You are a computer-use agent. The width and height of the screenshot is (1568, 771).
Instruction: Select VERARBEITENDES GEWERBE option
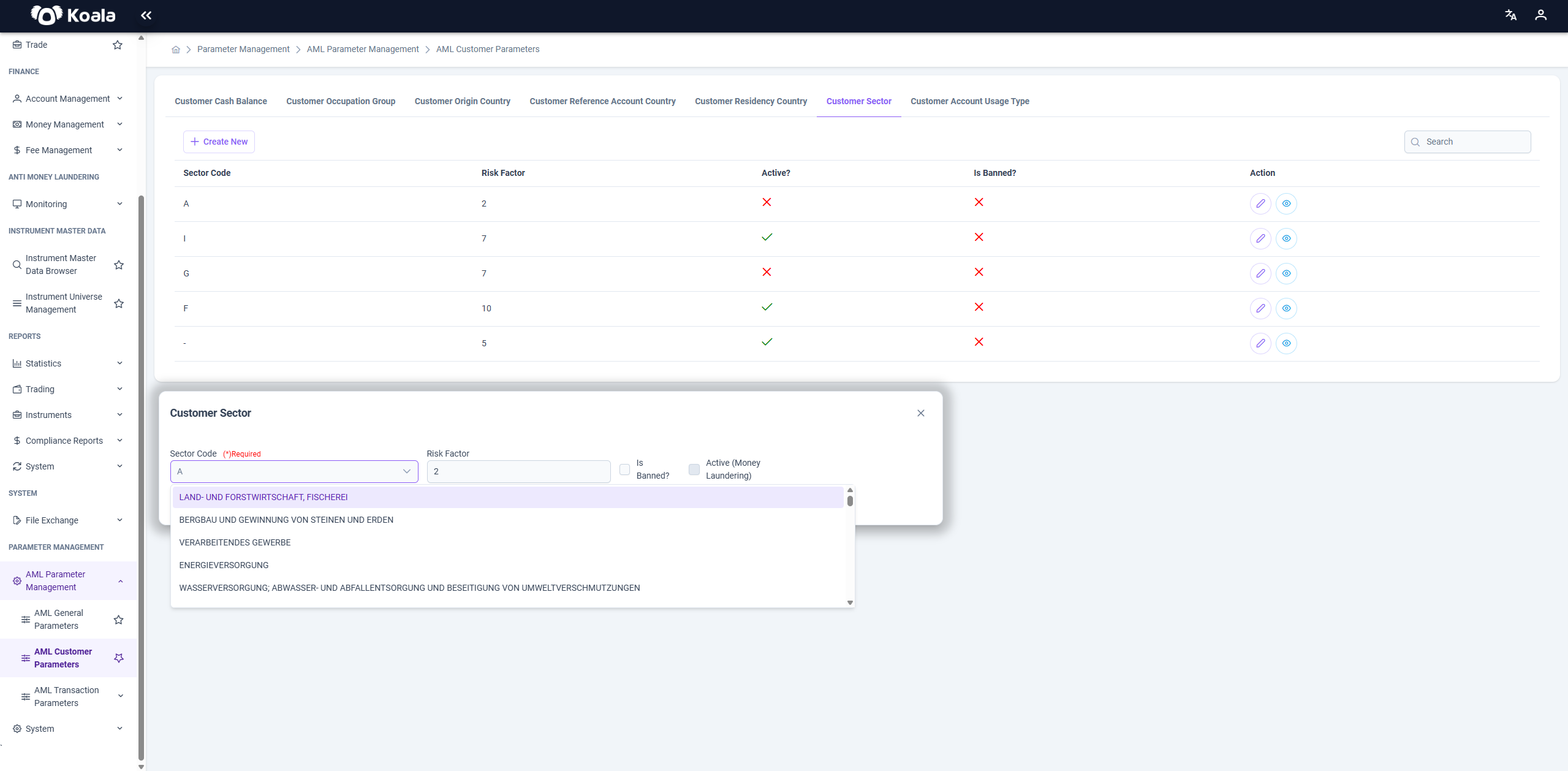pos(507,543)
